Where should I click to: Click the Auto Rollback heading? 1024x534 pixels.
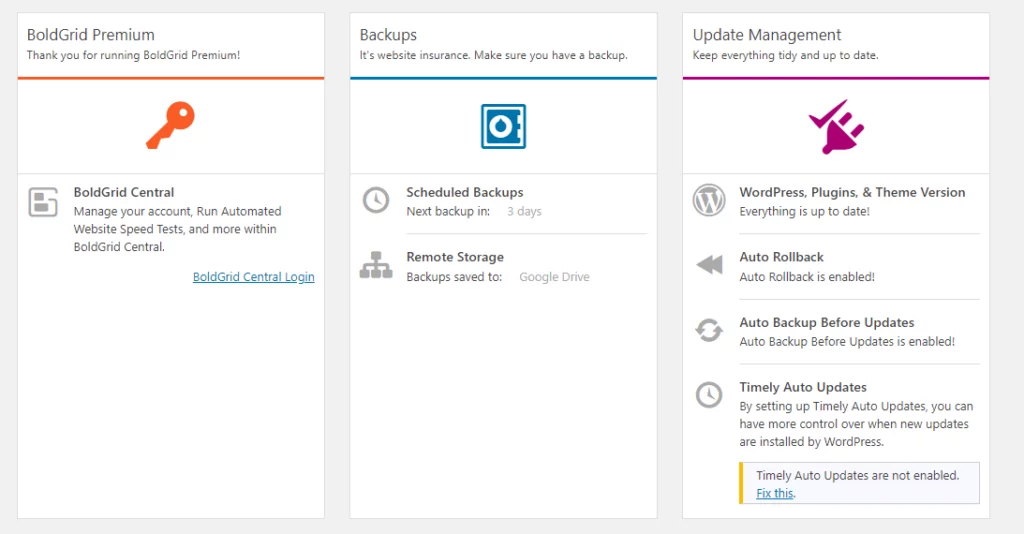[782, 257]
